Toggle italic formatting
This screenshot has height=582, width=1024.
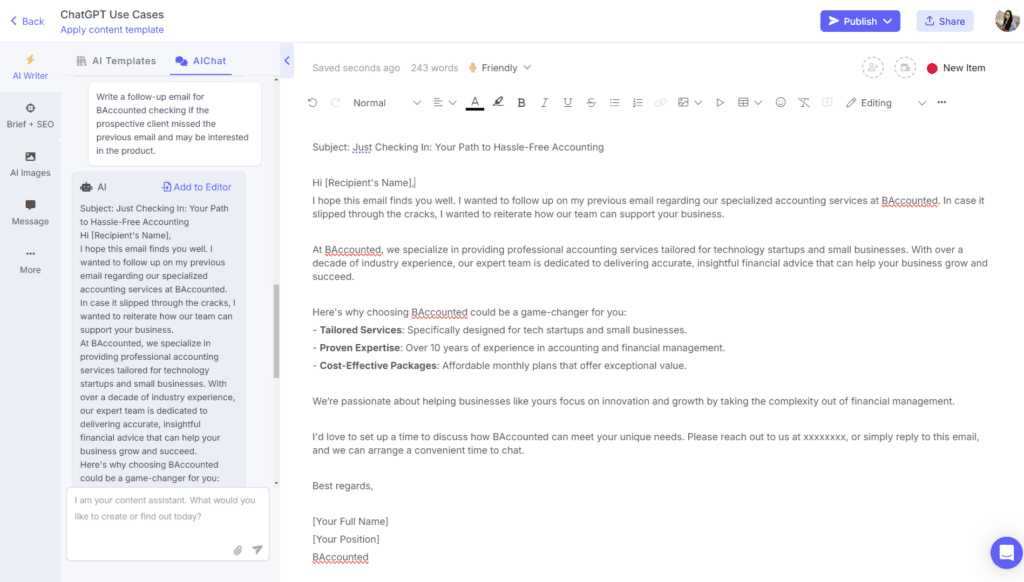tap(544, 103)
